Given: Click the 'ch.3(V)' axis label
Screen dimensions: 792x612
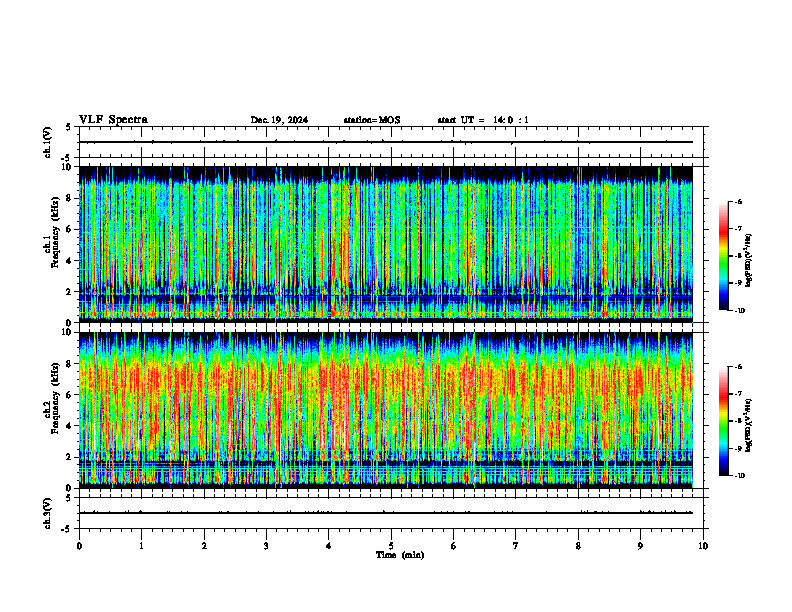Looking at the screenshot, I should (47, 514).
